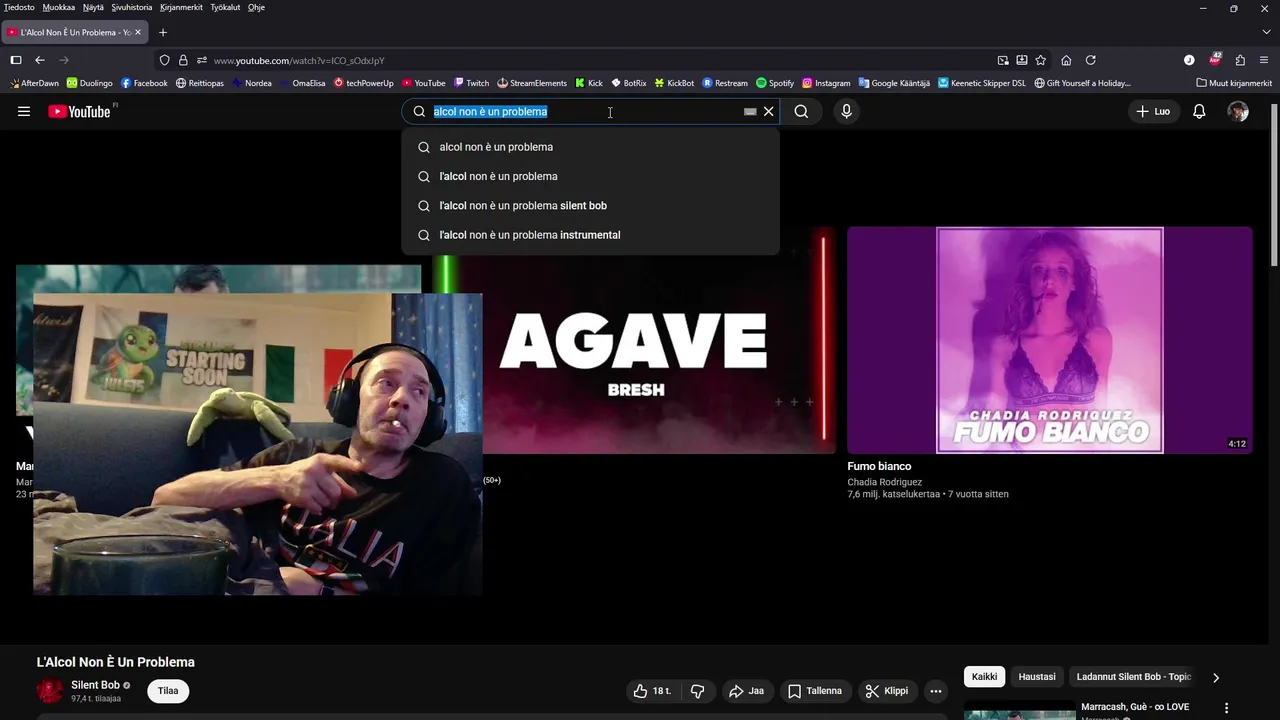Select suggestion ending 'instrumental'
Viewport: 1280px width, 720px height.
click(x=590, y=235)
